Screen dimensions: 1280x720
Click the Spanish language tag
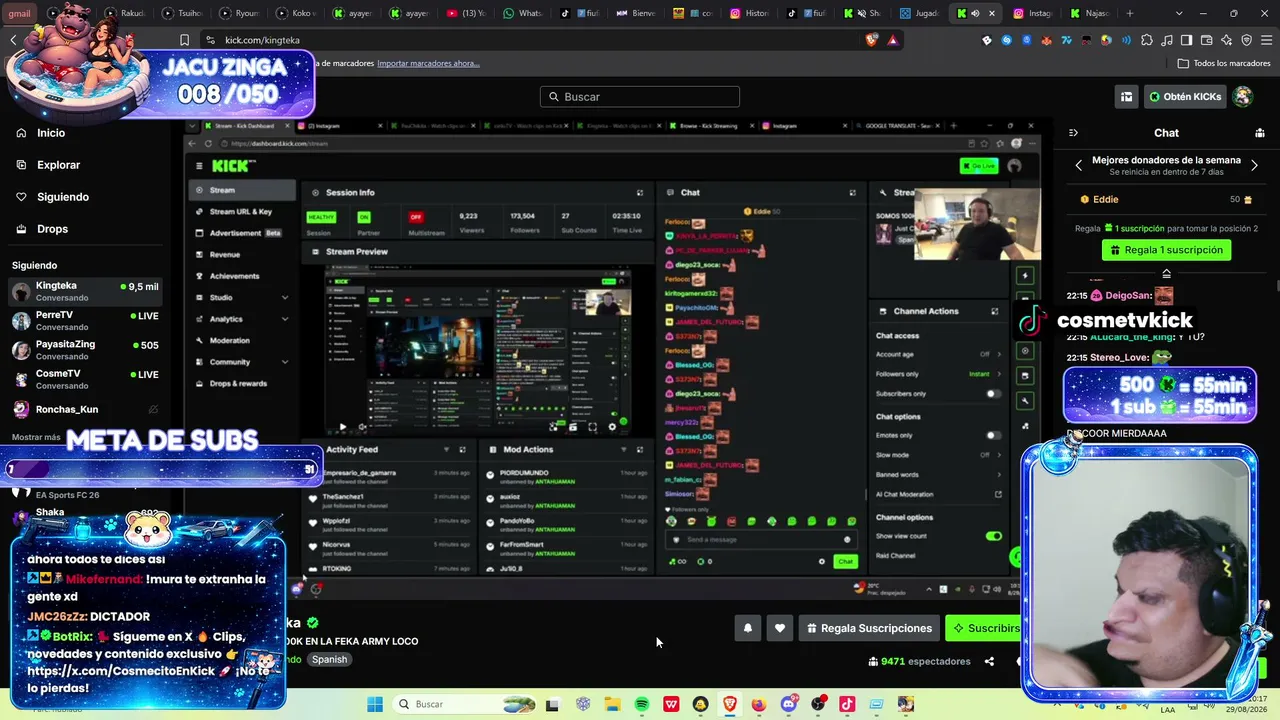point(329,659)
